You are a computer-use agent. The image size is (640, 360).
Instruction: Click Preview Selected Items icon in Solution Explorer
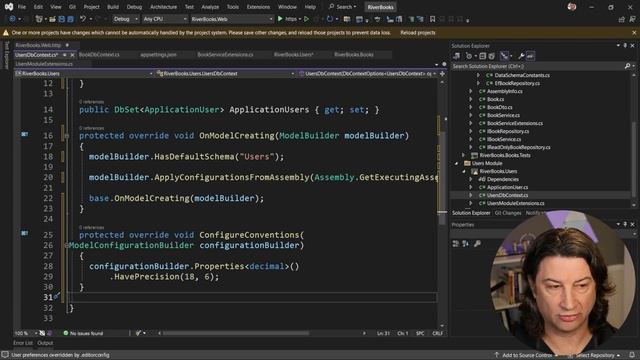coord(530,56)
